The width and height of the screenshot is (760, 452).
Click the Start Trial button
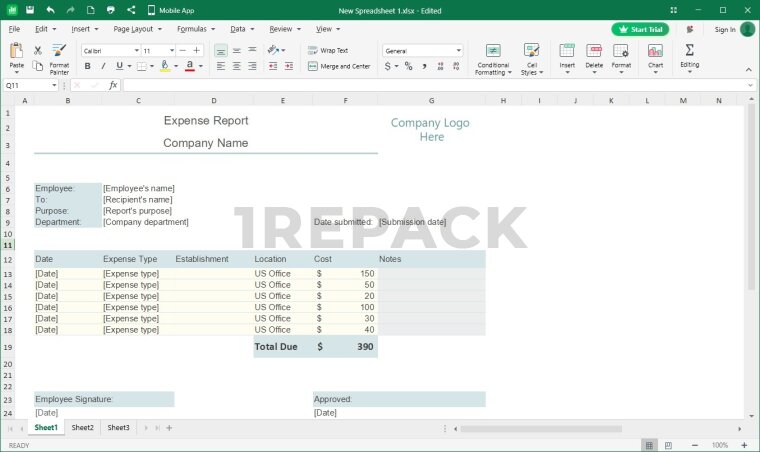pos(641,29)
